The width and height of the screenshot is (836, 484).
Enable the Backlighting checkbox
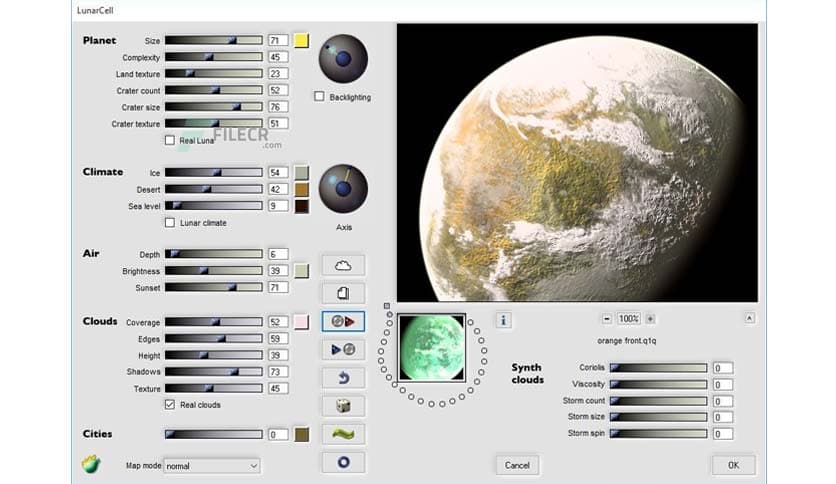(x=319, y=96)
